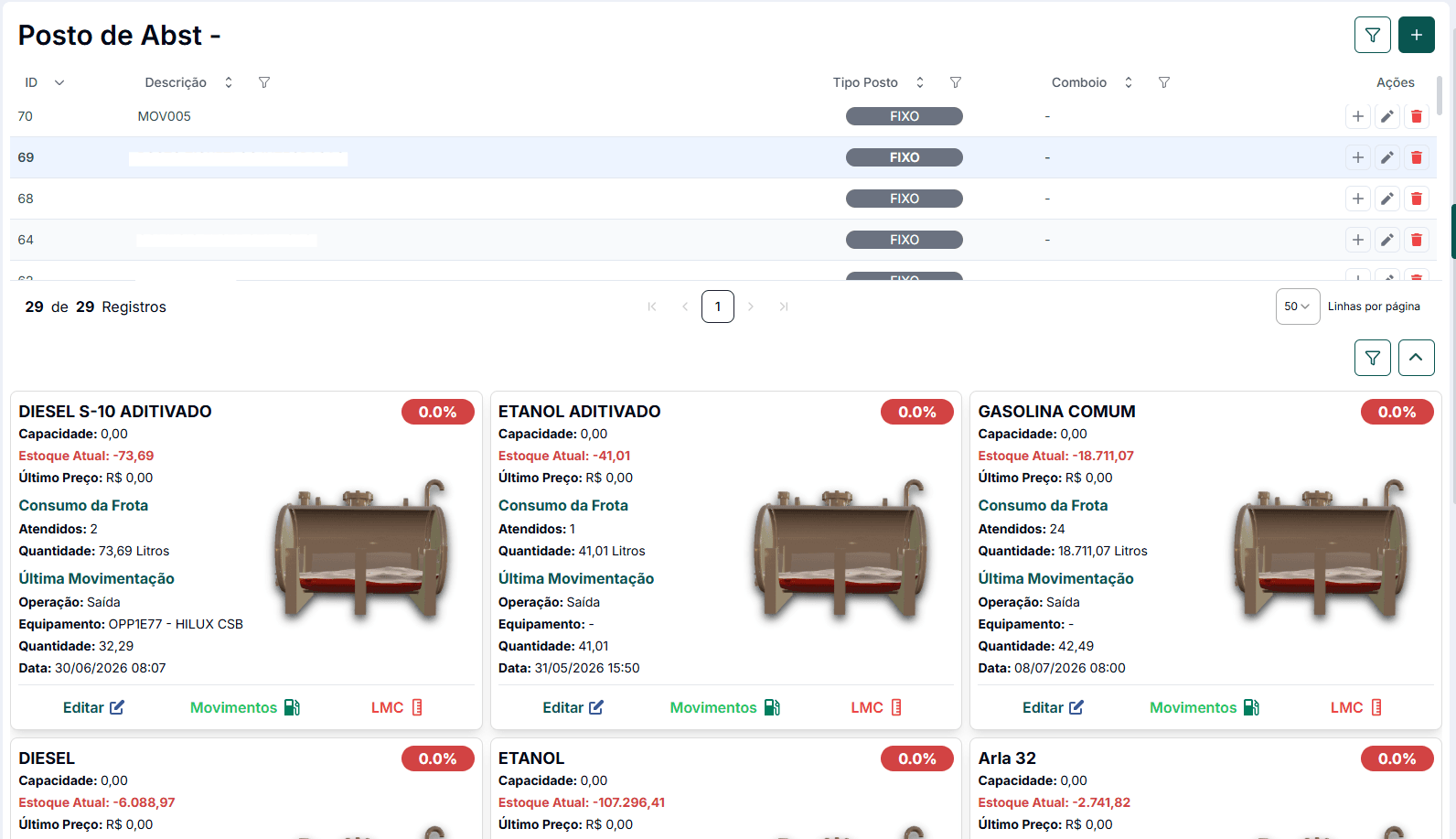The width and height of the screenshot is (1456, 839).
Task: Go to first page of table
Action: tap(652, 307)
